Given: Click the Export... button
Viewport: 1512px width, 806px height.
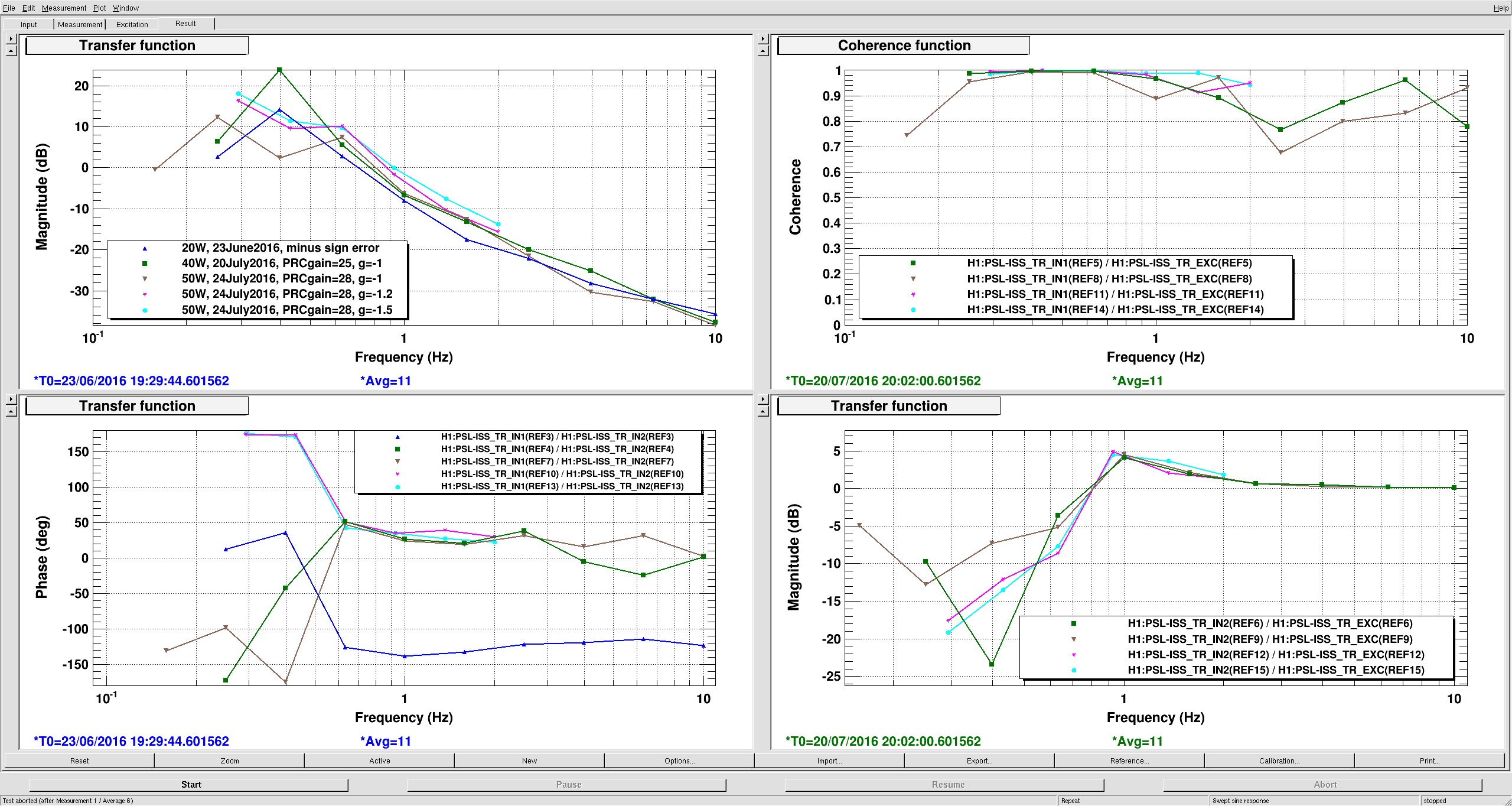Looking at the screenshot, I should click(979, 760).
